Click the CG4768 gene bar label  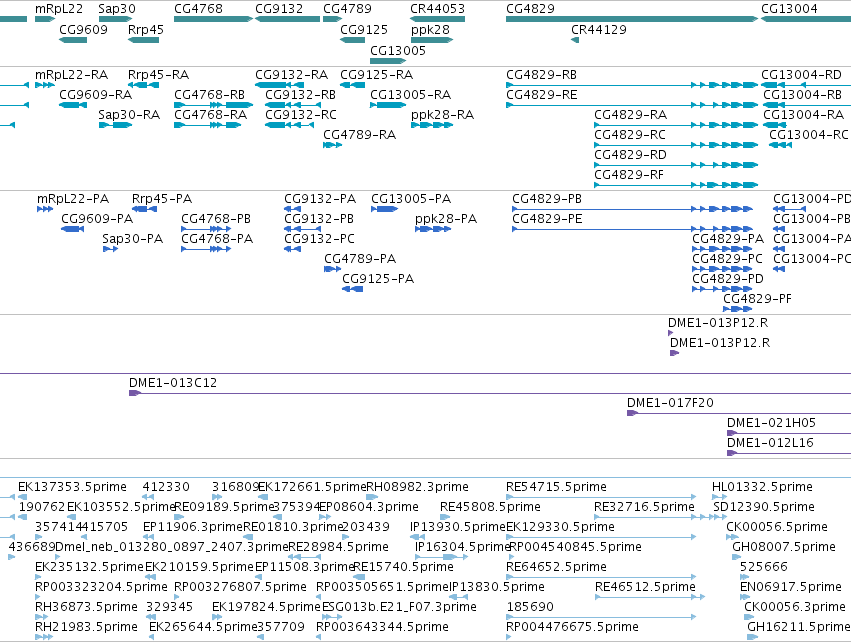tap(199, 9)
